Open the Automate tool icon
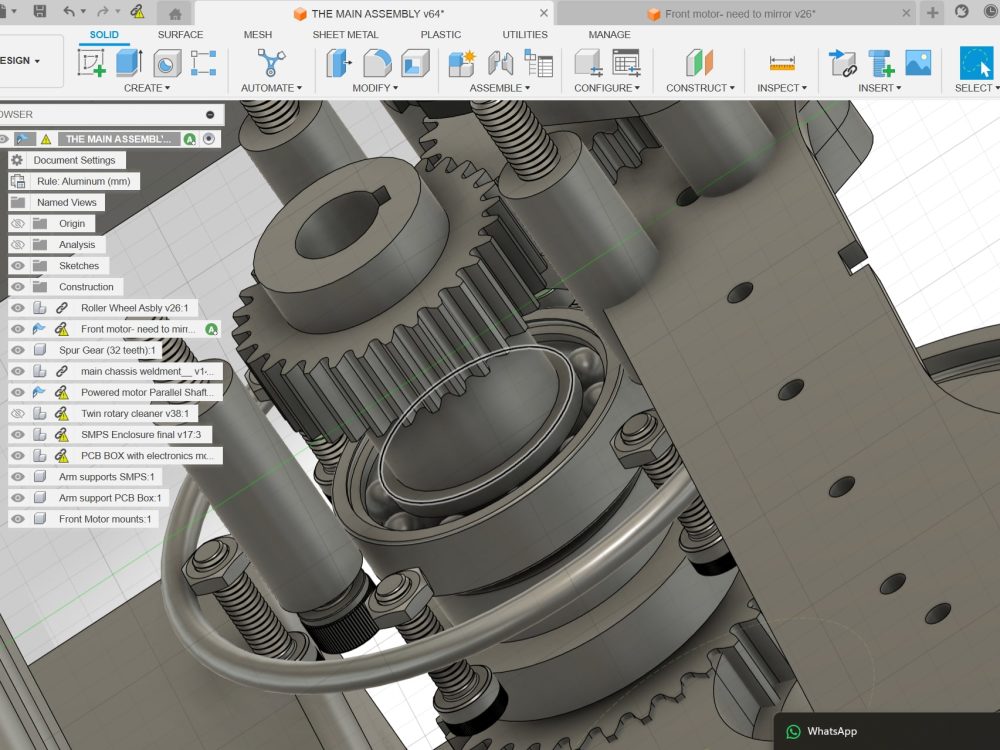Screen dimensions: 1000x750 270,63
